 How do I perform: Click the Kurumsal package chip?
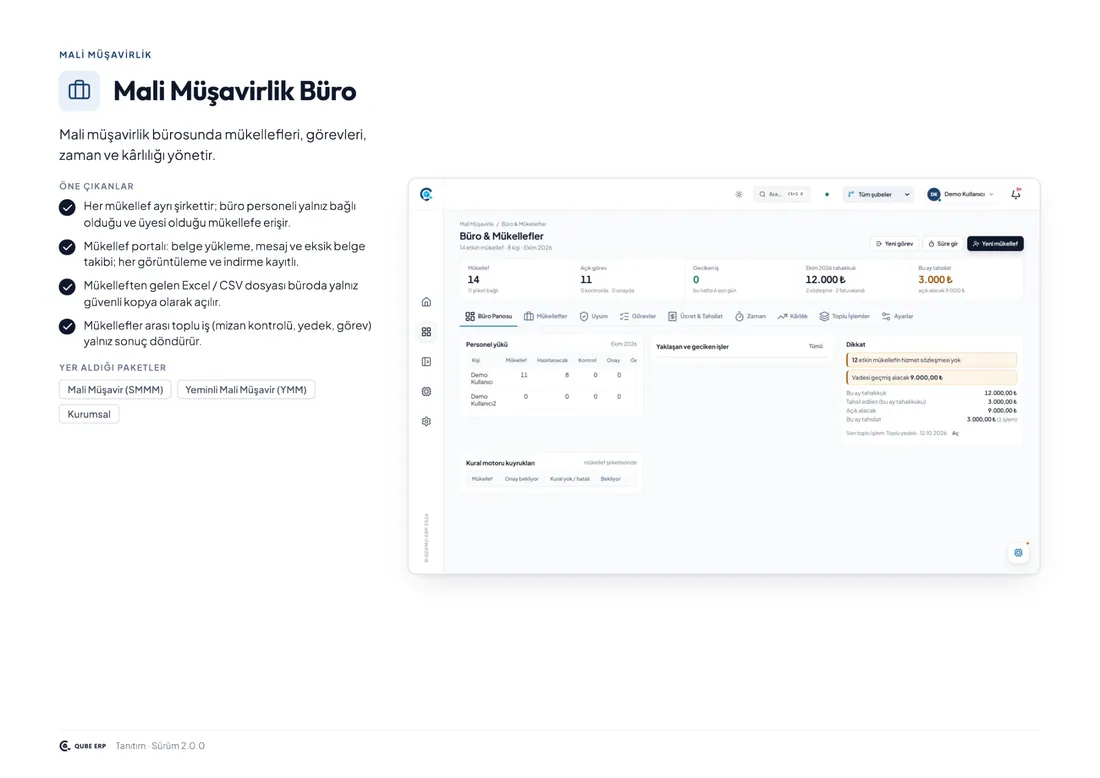click(x=89, y=414)
